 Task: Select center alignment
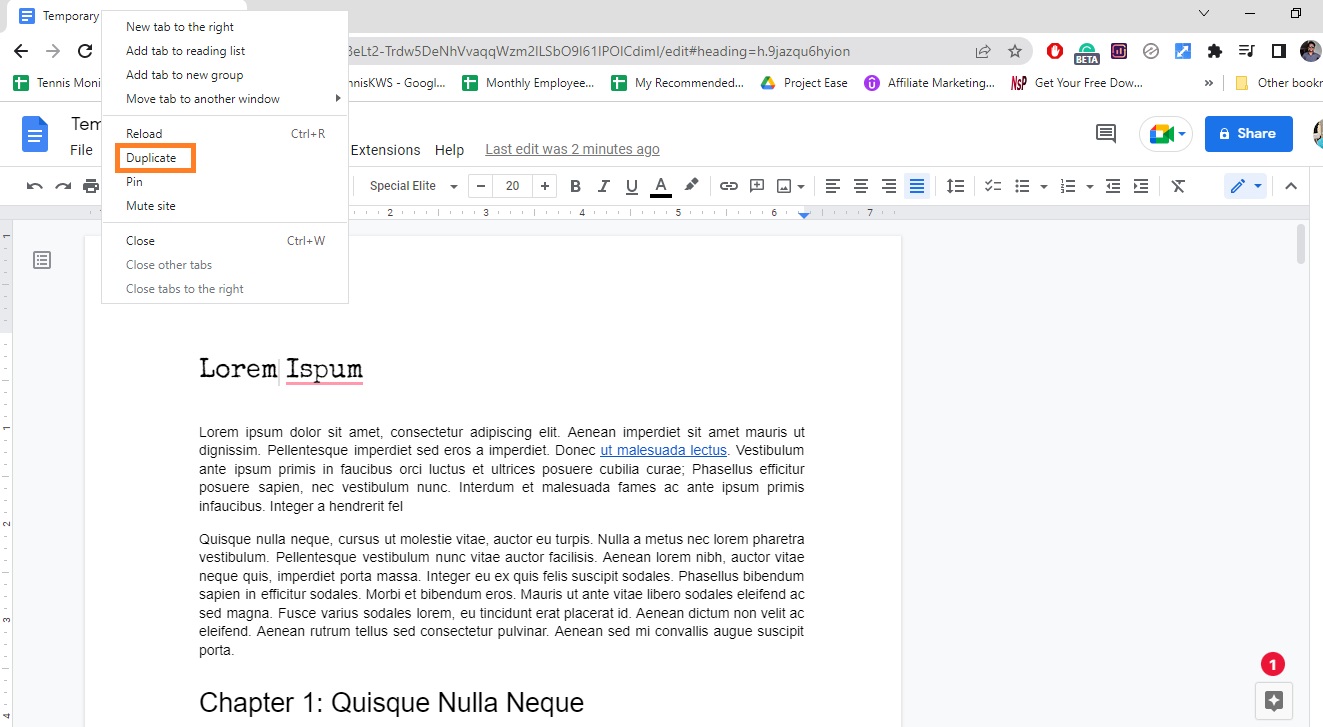[861, 185]
